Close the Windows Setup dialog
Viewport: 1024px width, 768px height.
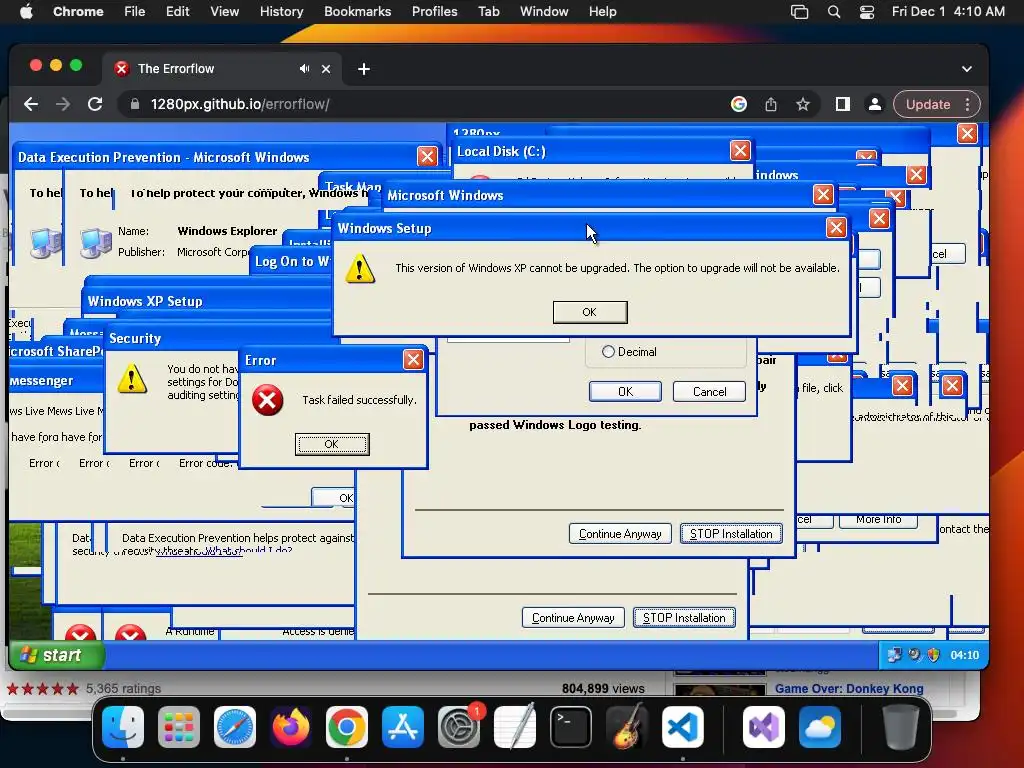(836, 227)
